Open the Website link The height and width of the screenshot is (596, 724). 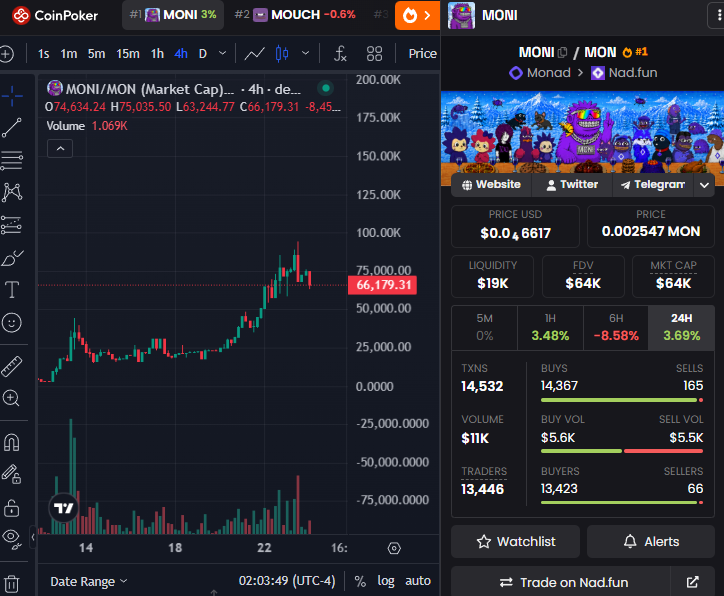[x=491, y=185]
